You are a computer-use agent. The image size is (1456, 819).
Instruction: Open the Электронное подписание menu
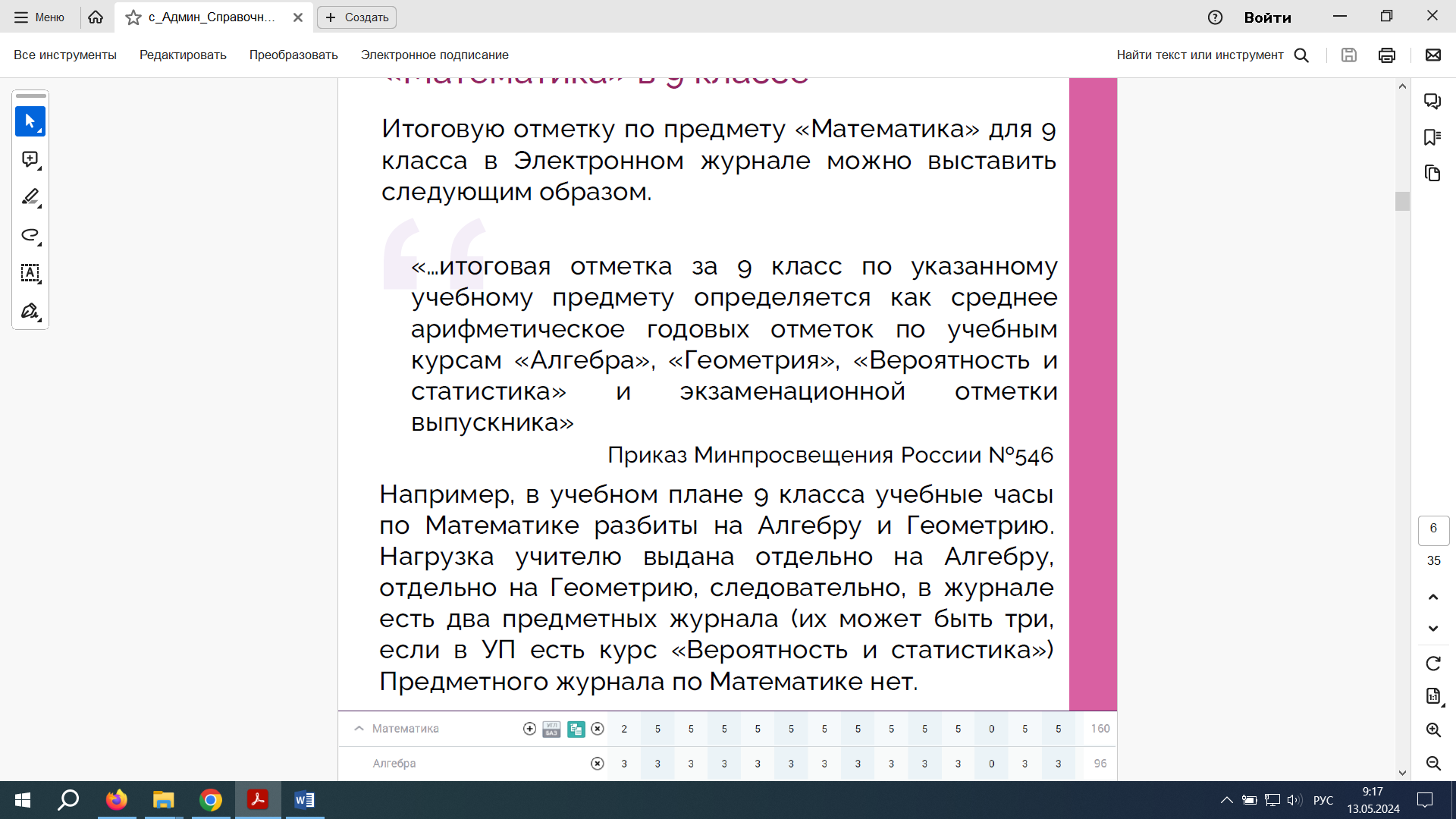point(435,55)
